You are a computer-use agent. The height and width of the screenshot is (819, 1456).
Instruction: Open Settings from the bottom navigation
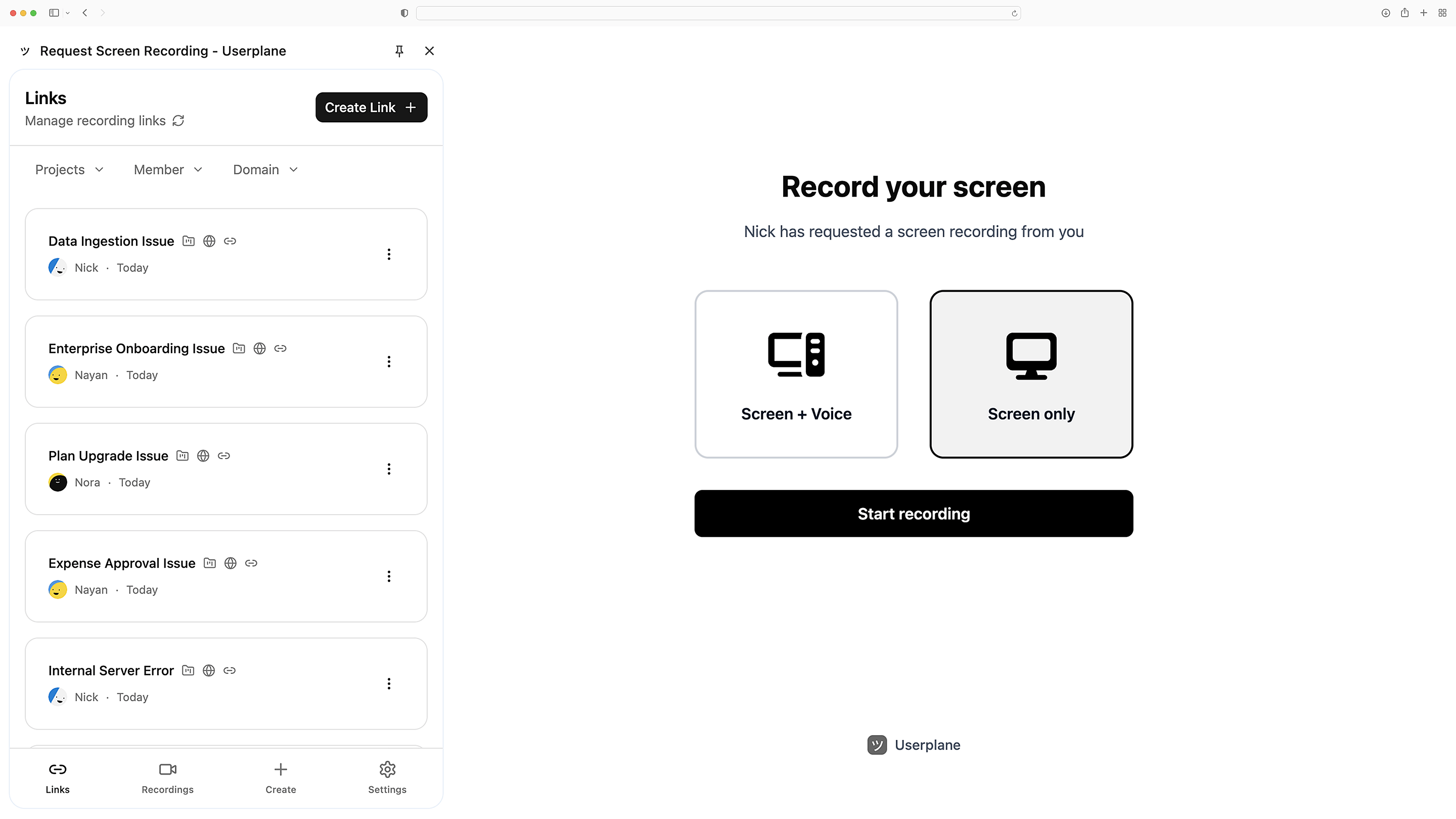coord(387,777)
